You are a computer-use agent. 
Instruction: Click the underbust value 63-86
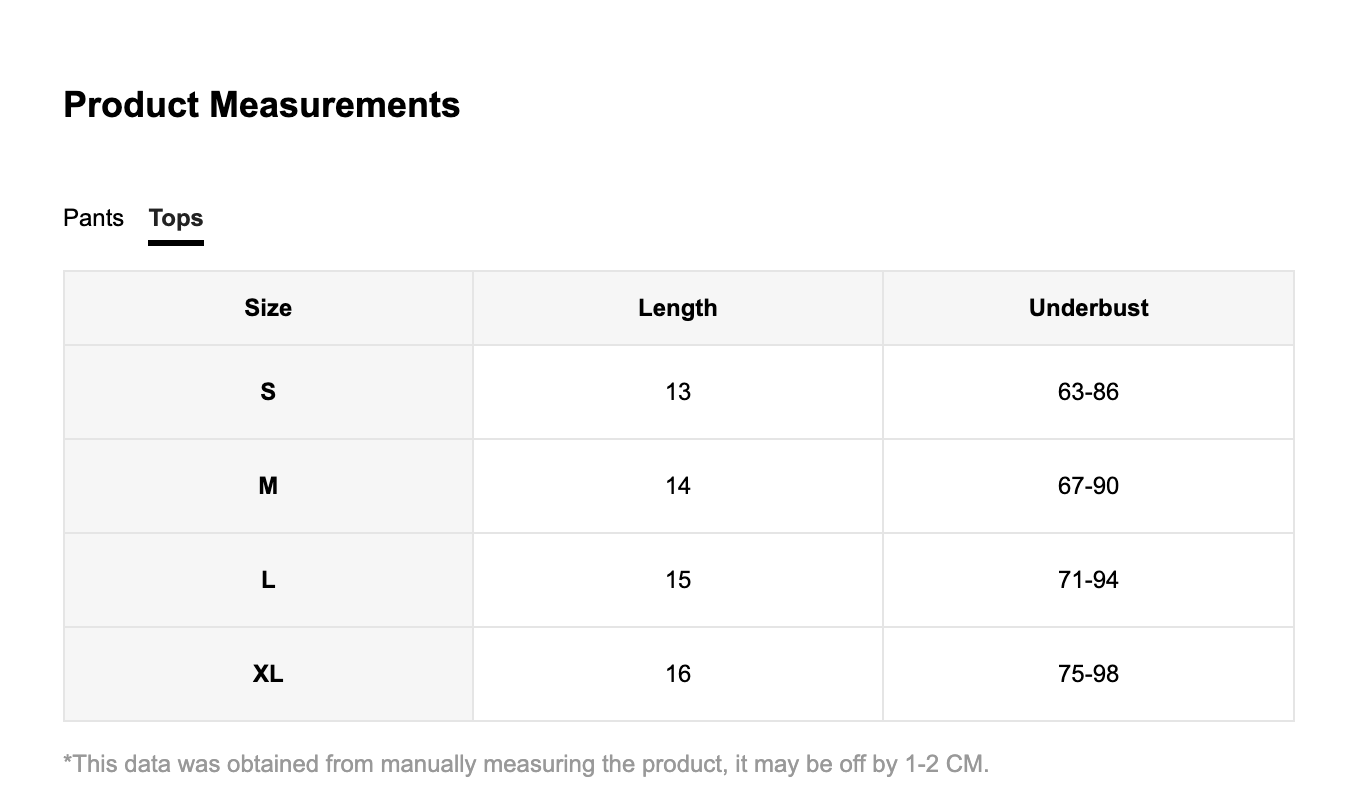click(1088, 392)
